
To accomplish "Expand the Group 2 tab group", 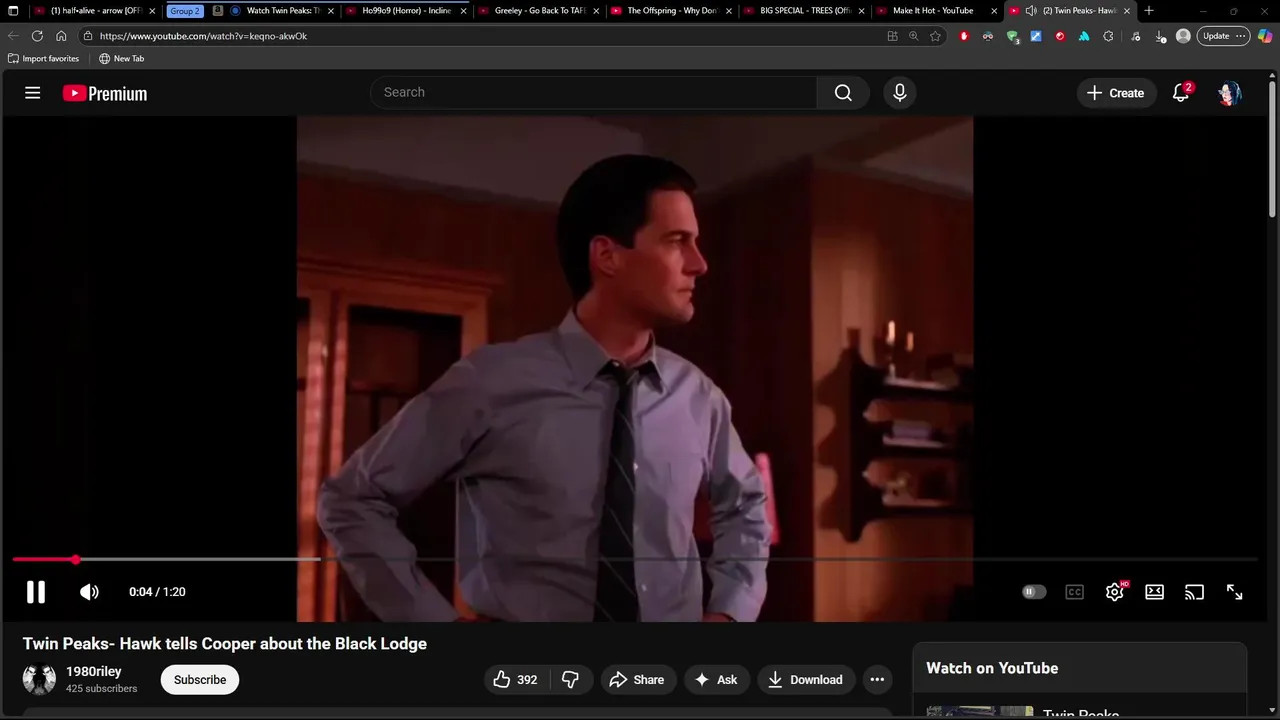I will [x=184, y=10].
